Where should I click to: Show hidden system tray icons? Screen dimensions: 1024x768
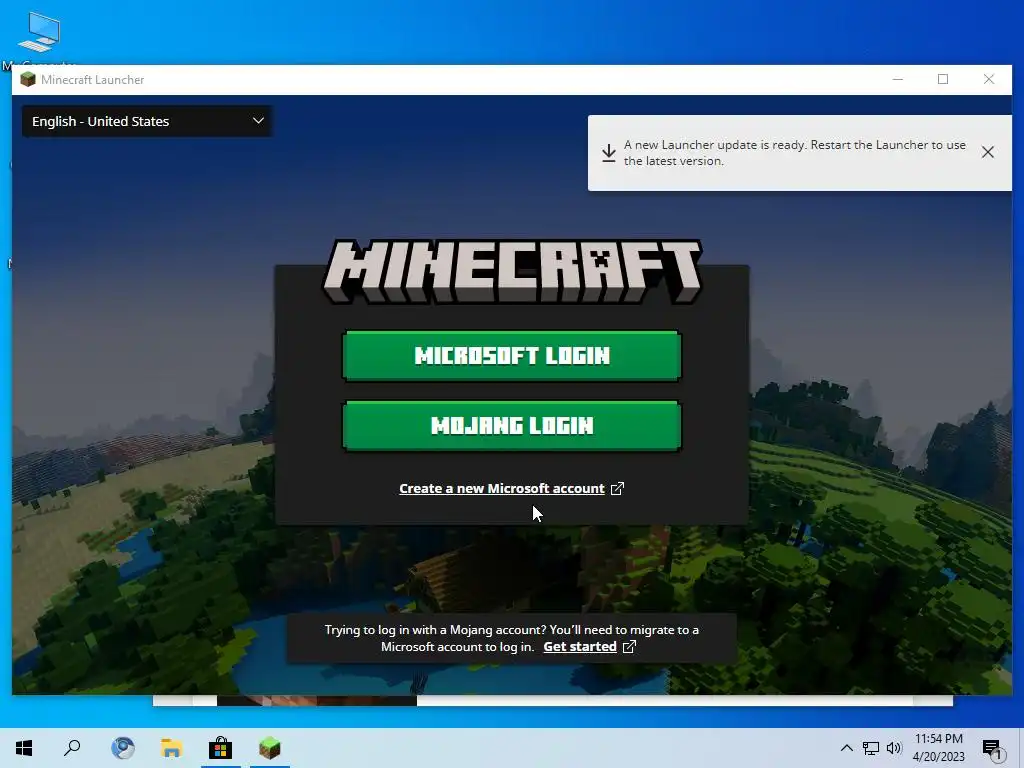pyautogui.click(x=846, y=748)
